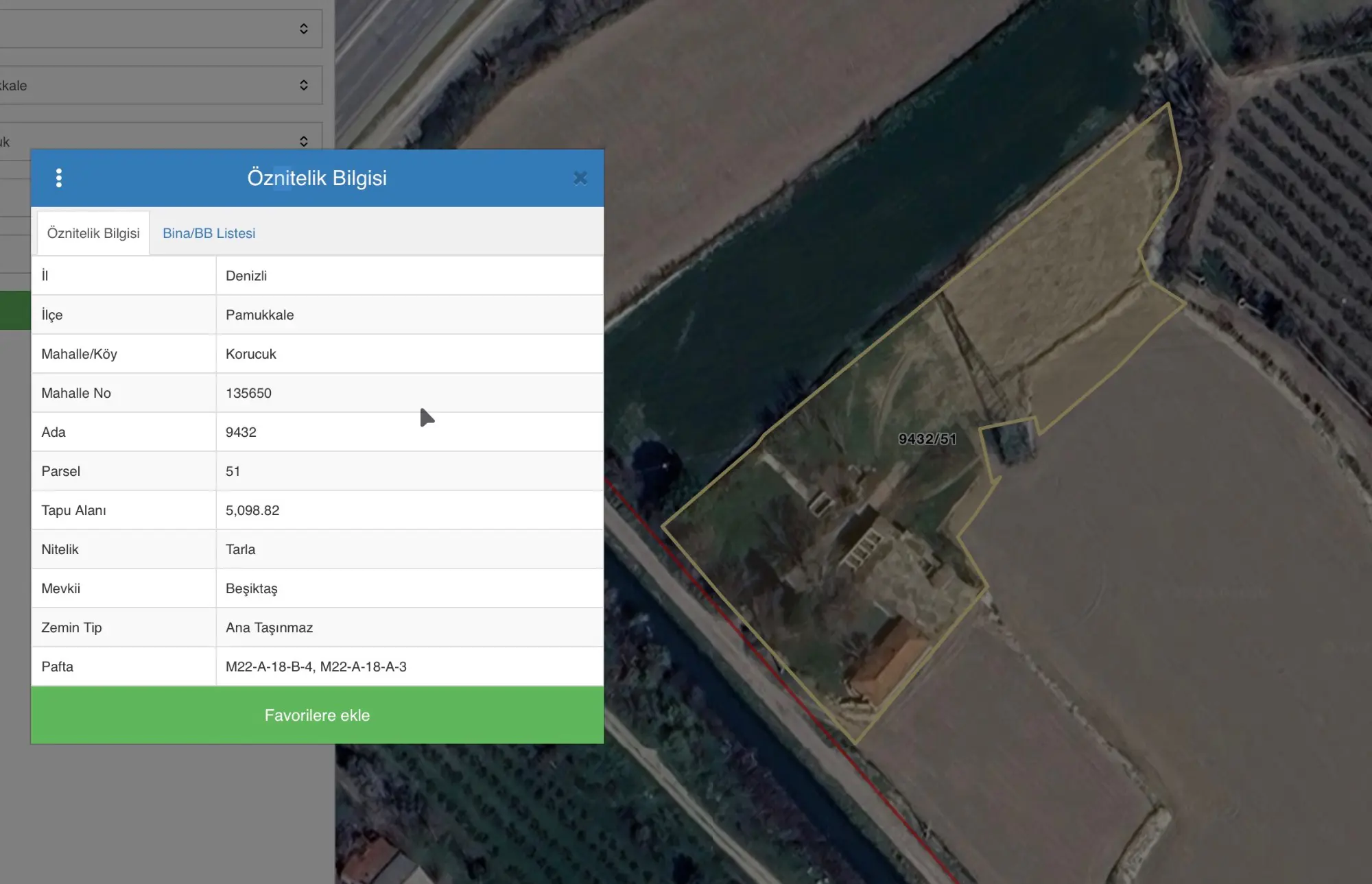
Task: Click the Ana Taşınmaz value in Zemin Tip row
Action: click(269, 628)
